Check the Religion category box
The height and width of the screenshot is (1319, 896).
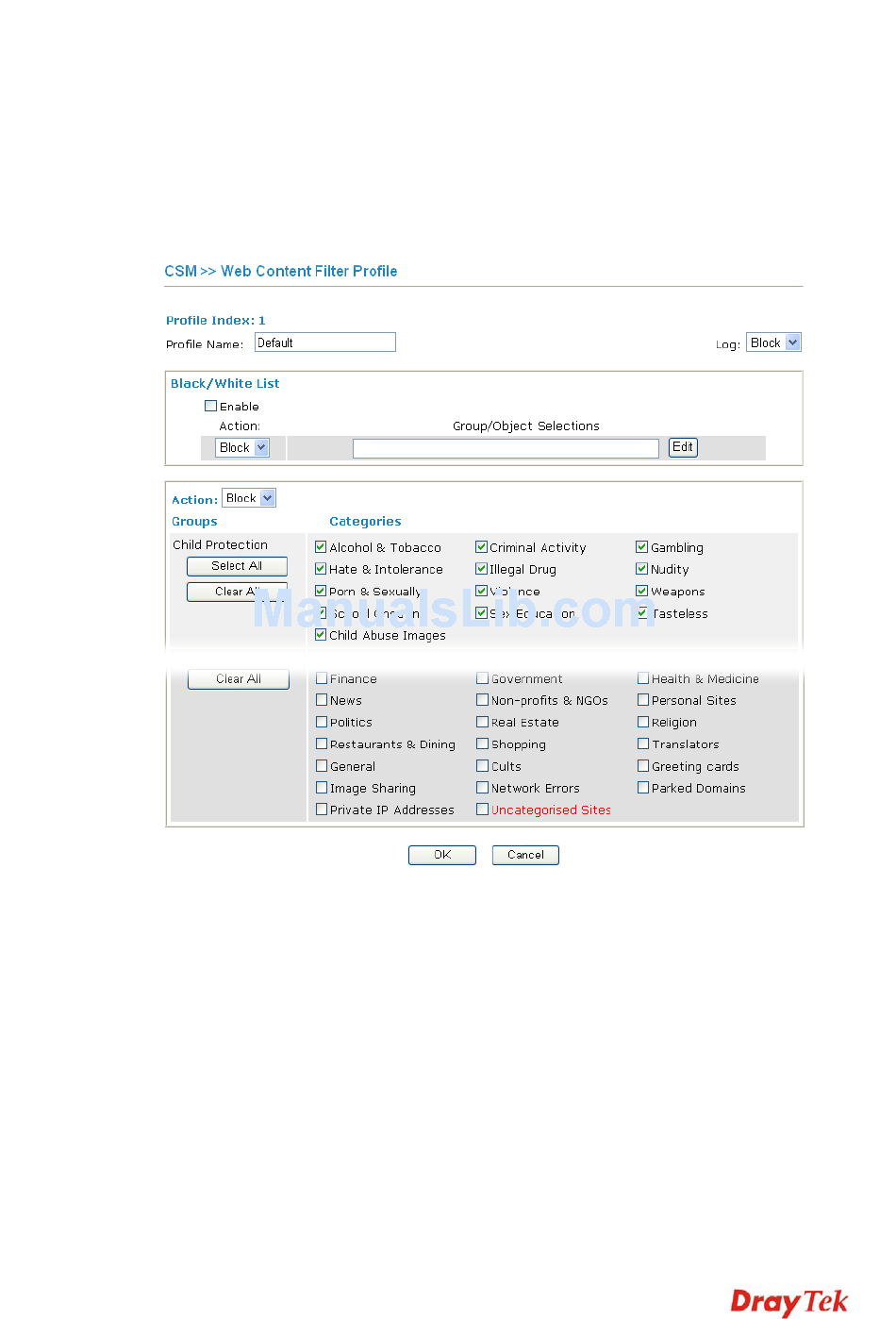coord(643,723)
